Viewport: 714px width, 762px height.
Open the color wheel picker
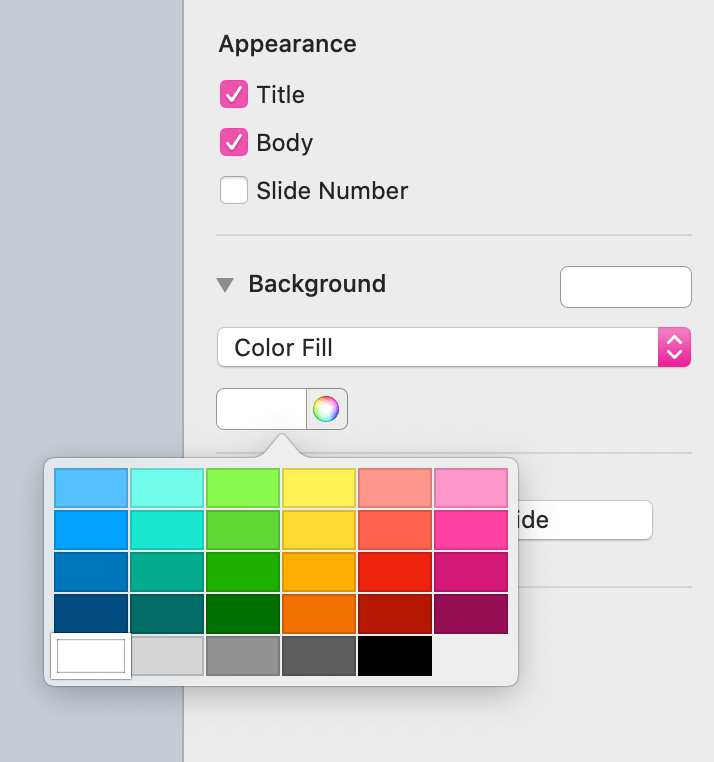[327, 409]
